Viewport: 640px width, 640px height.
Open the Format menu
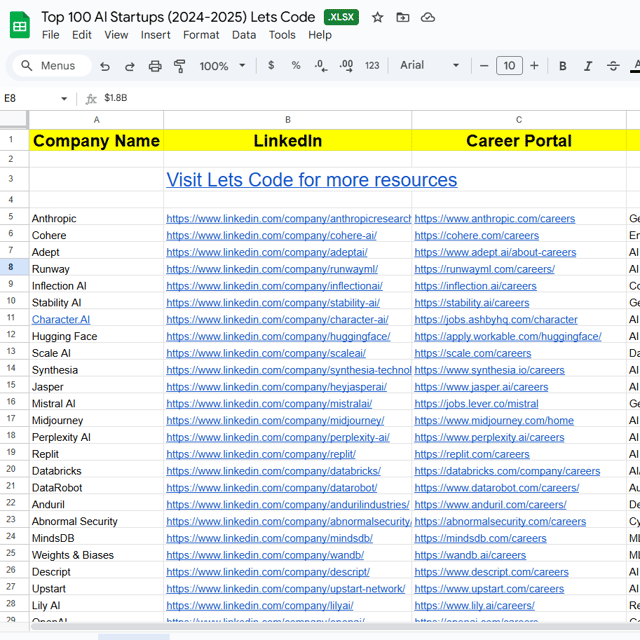tap(201, 35)
